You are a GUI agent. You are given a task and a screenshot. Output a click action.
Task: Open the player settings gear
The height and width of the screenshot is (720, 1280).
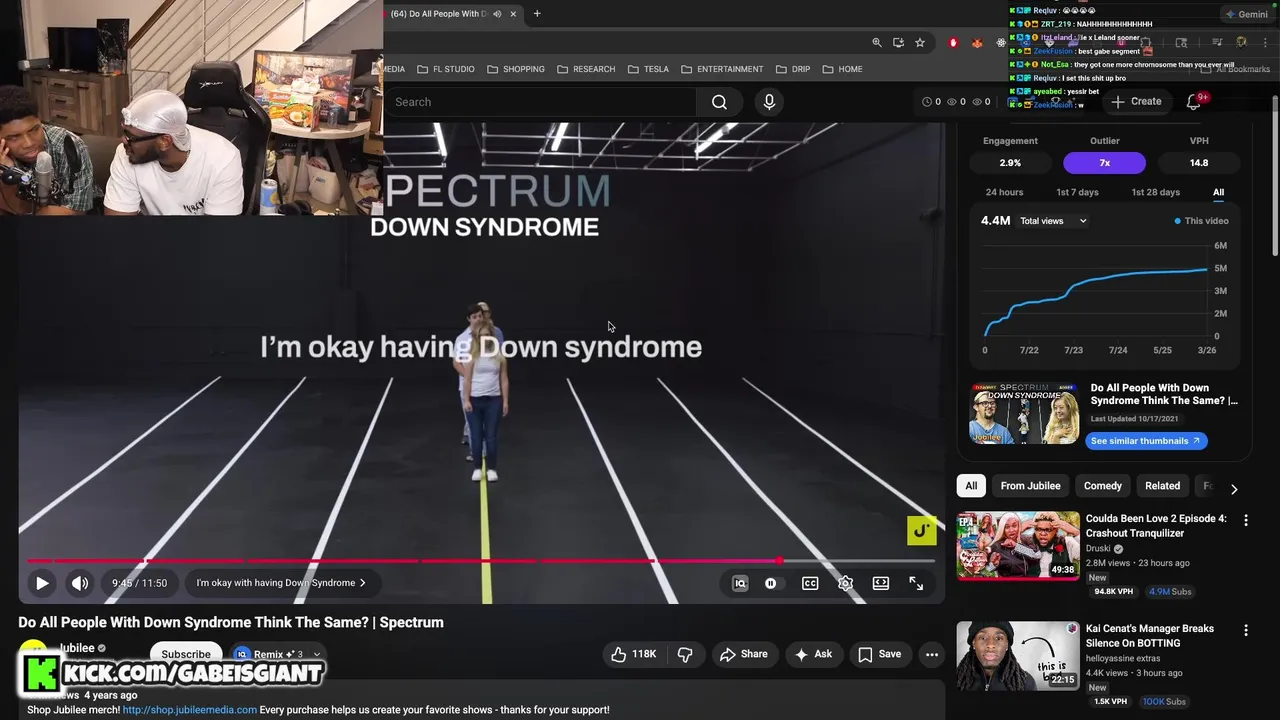tap(845, 583)
